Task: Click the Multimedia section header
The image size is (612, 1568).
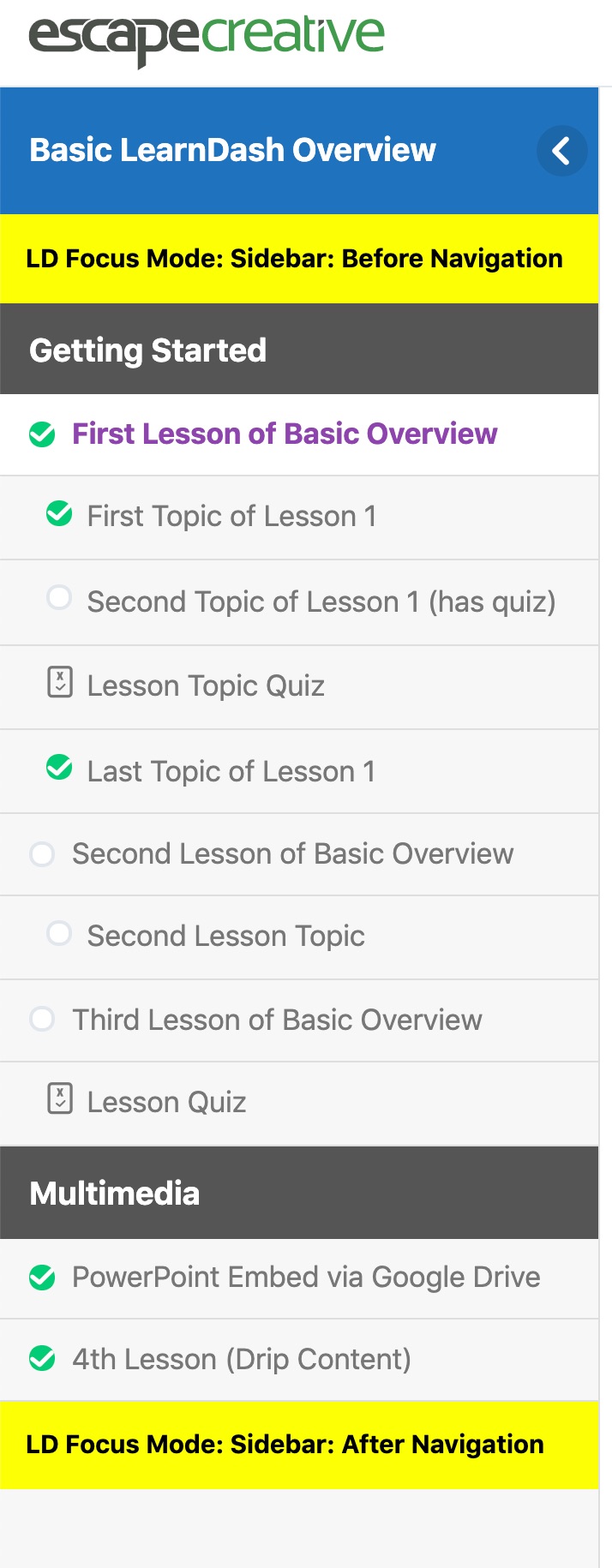Action: (115, 1194)
